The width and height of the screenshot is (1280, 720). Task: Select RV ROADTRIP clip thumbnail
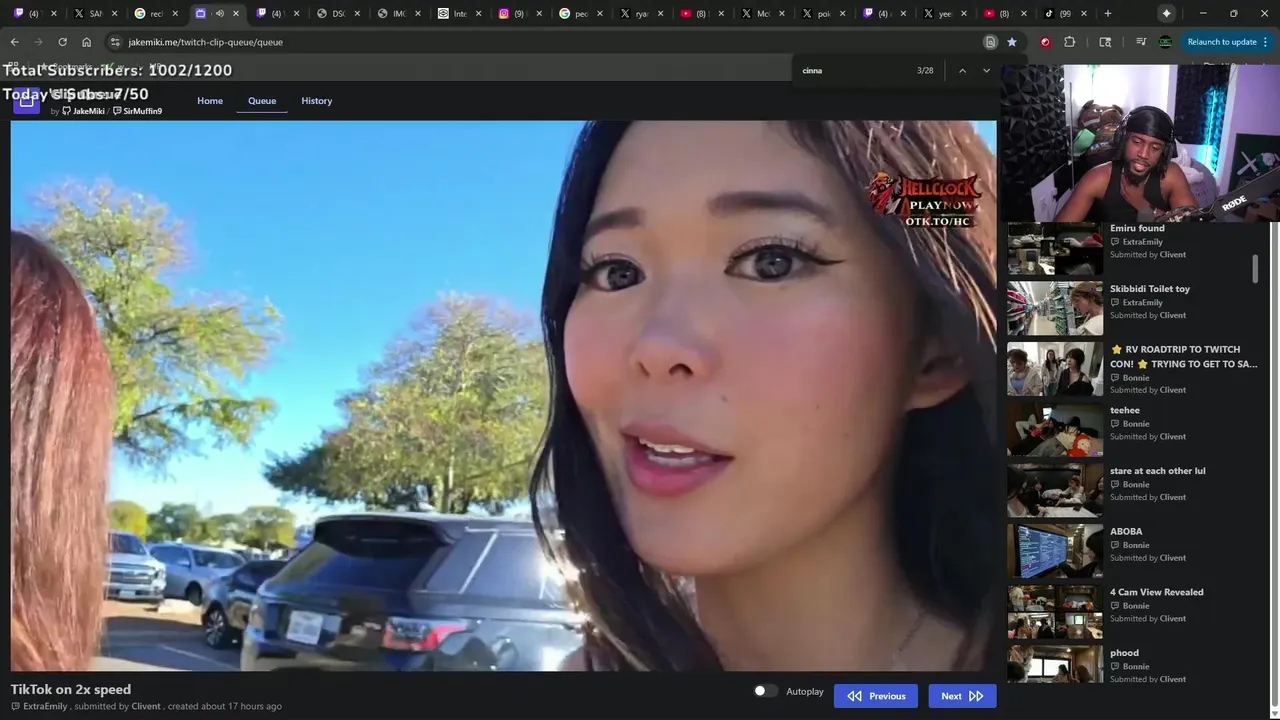pyautogui.click(x=1055, y=369)
